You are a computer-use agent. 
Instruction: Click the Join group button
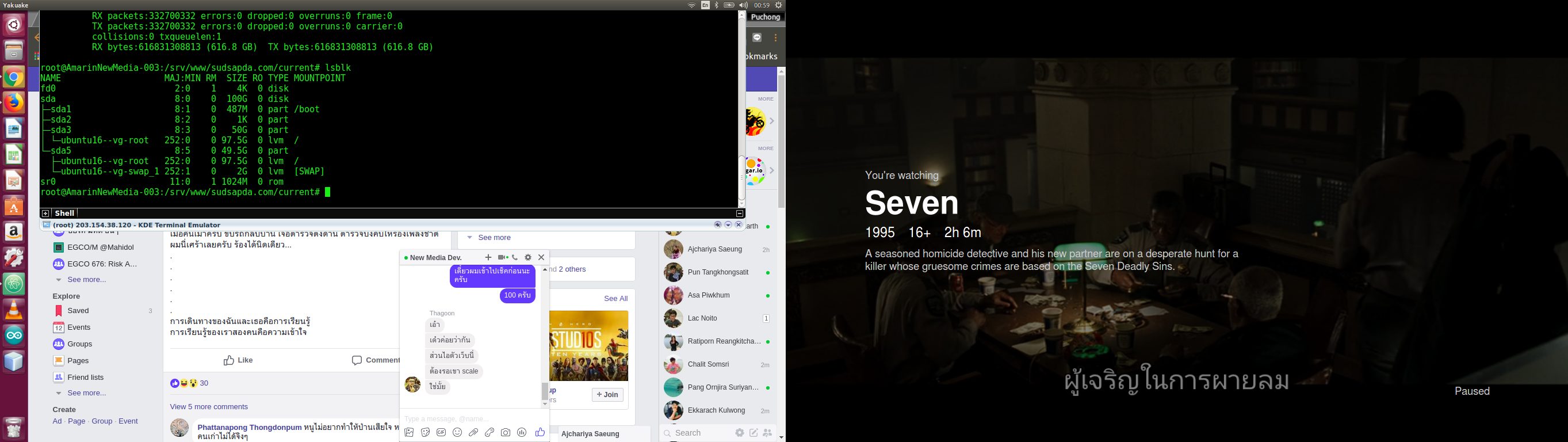607,394
